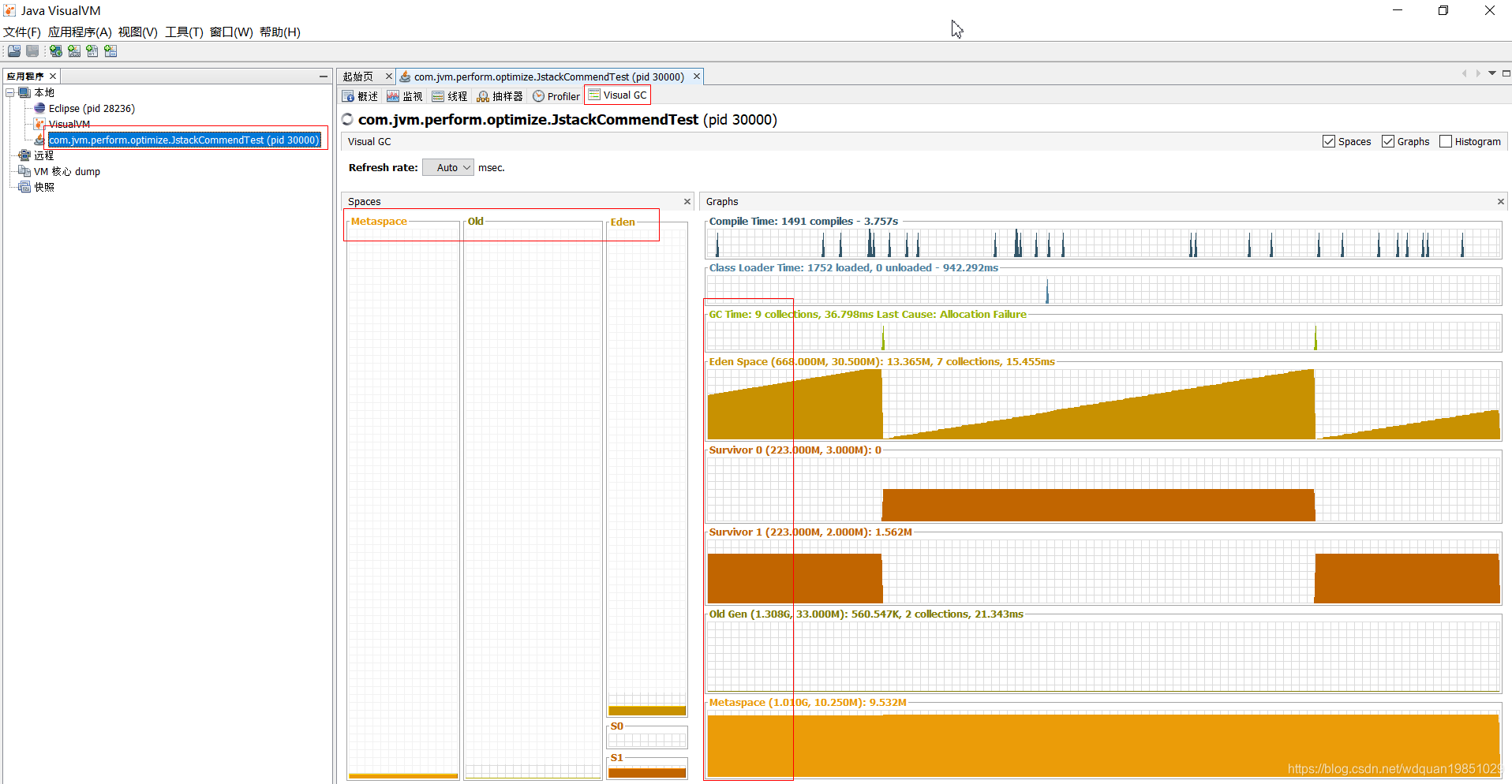Click the Java VisualVM title bar logo
The height and width of the screenshot is (784, 1512).
[9, 11]
